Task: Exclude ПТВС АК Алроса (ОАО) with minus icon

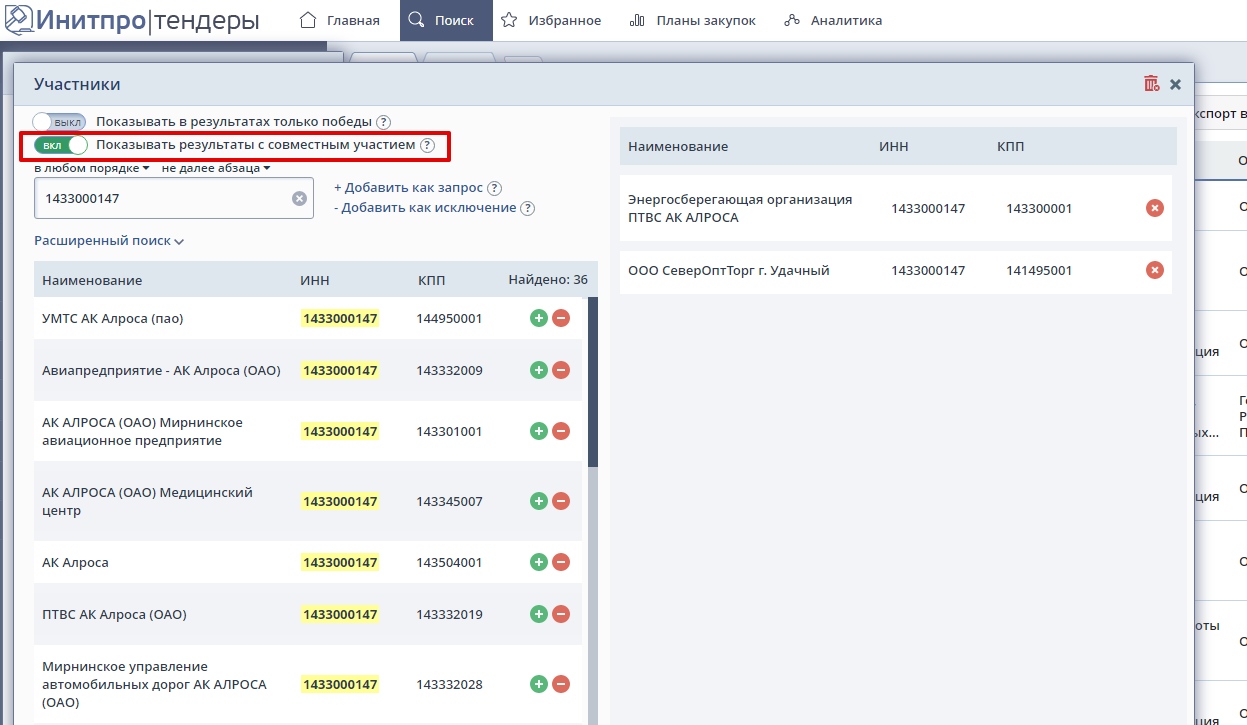Action: tap(561, 614)
